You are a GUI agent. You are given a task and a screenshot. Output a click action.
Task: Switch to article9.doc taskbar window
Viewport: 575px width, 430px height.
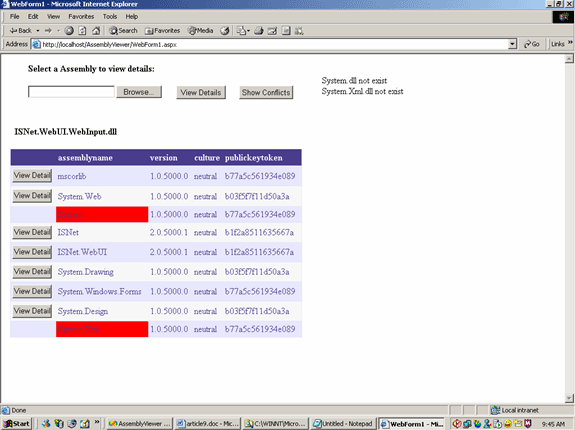(208, 424)
